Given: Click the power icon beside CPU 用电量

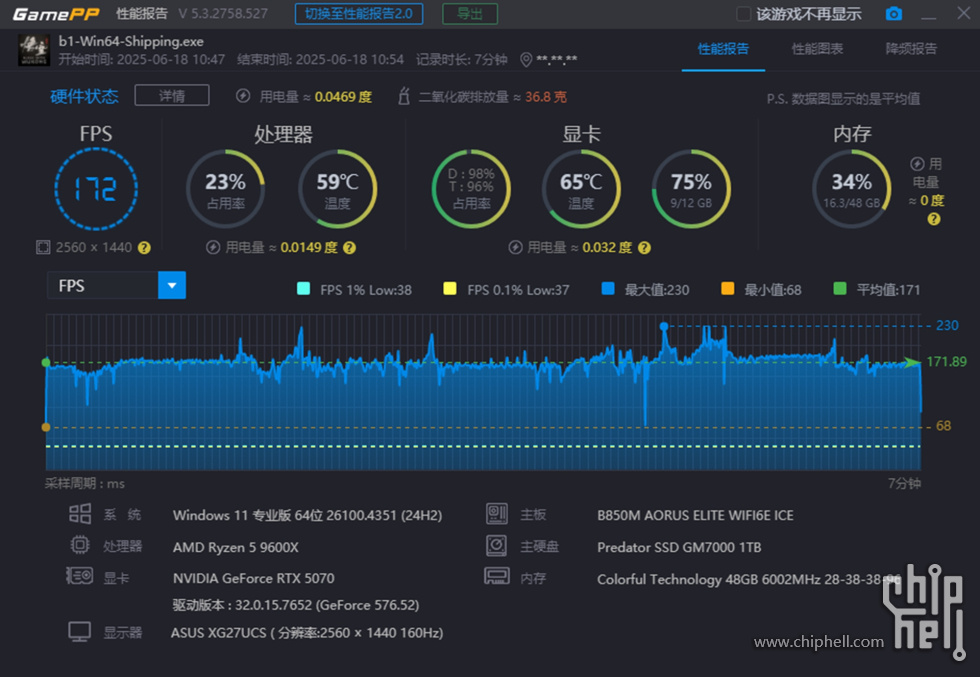Looking at the screenshot, I should tap(213, 248).
